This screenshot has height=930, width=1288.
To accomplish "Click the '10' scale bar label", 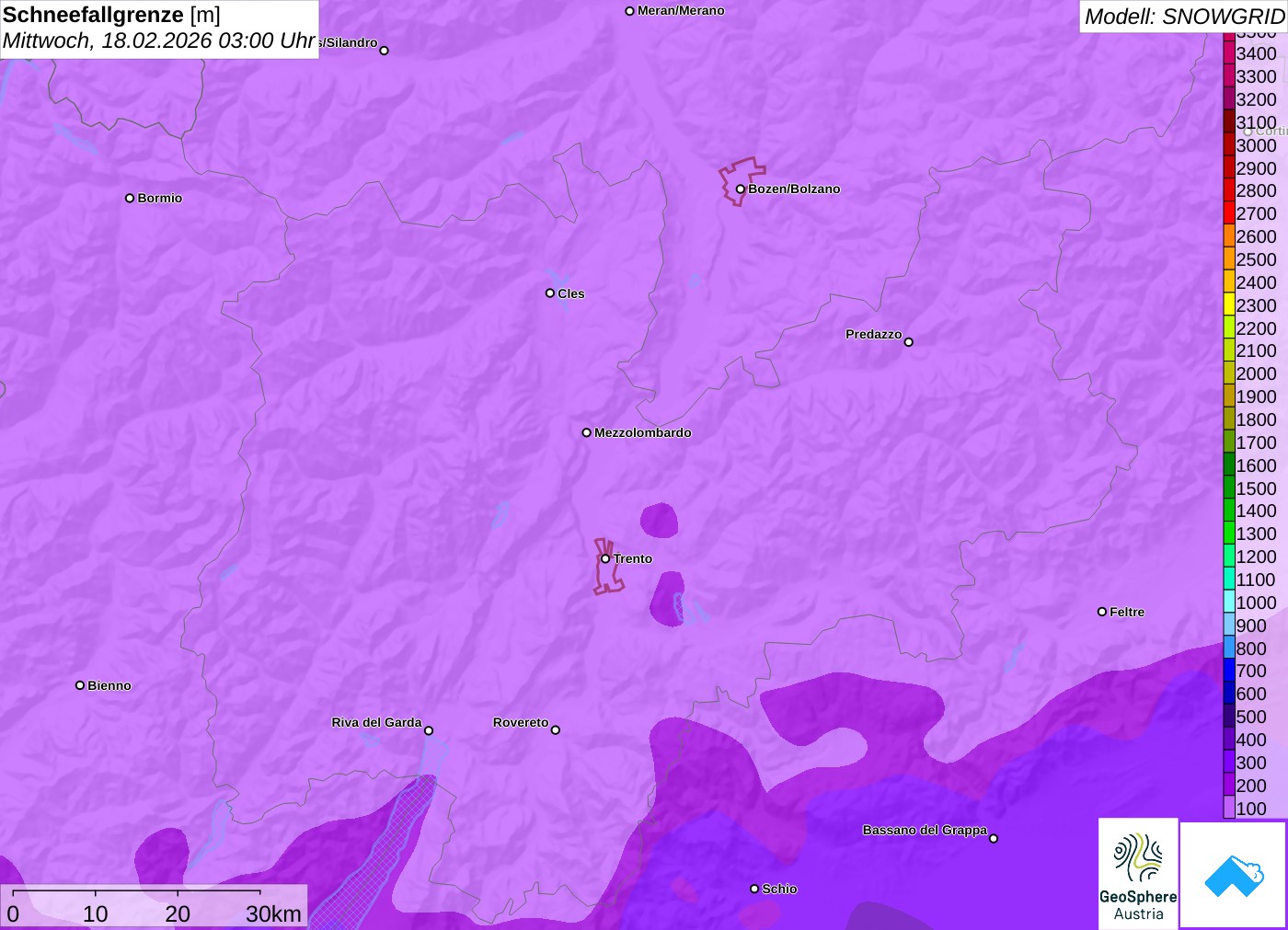I will pos(96,913).
